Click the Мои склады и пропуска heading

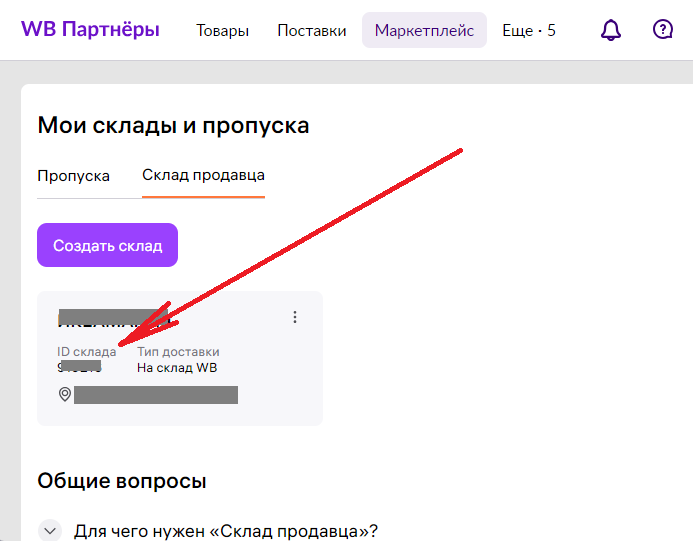173,126
